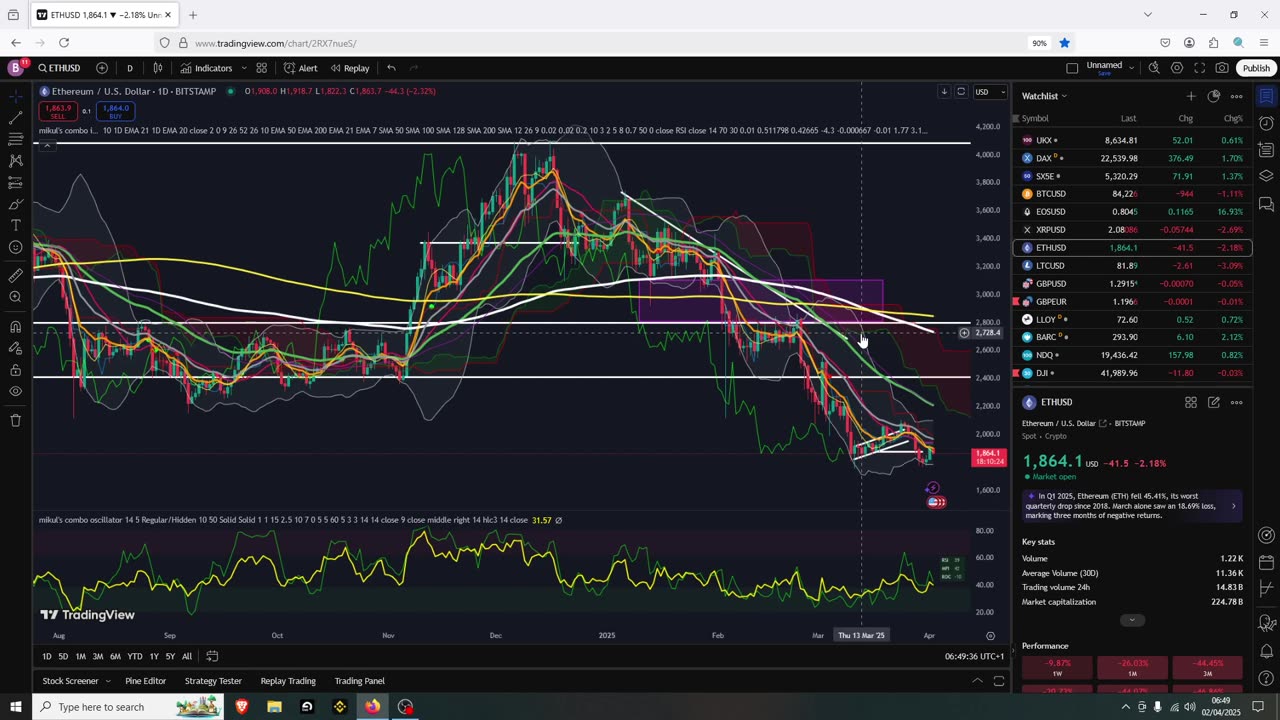This screenshot has width=1280, height=720.
Task: Open indicator templates grid icon
Action: coord(261,68)
